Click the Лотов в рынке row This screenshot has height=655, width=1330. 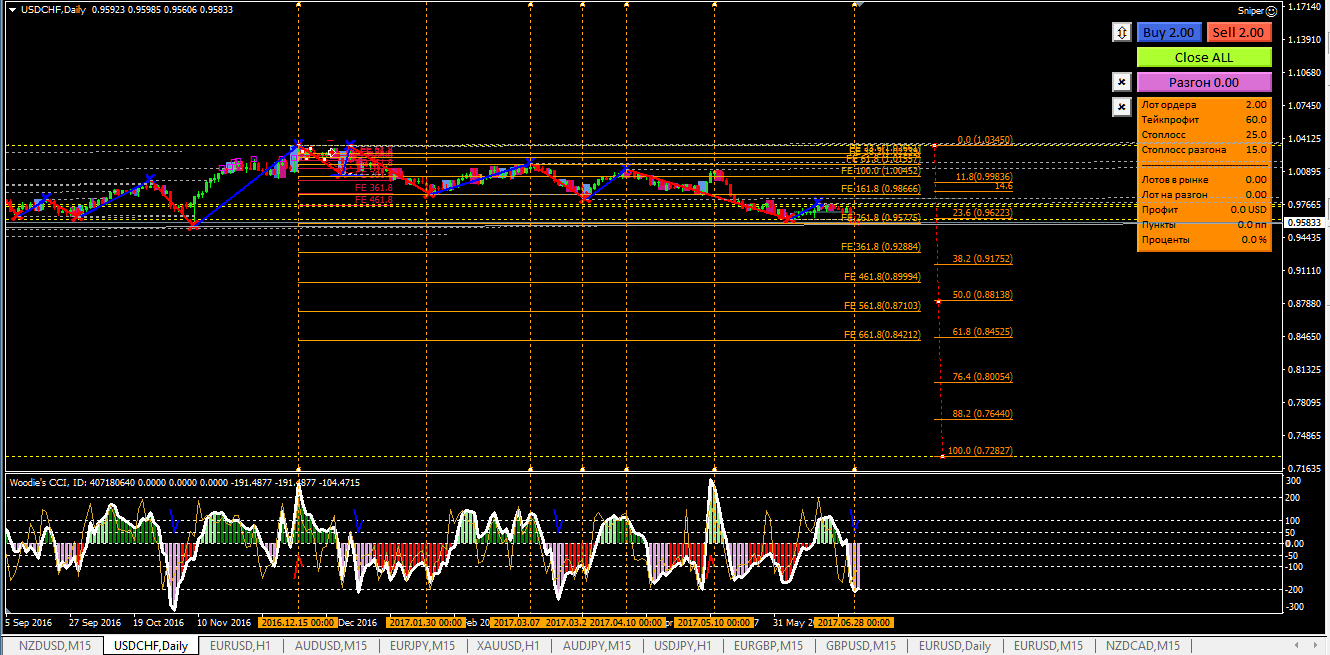tap(1204, 179)
